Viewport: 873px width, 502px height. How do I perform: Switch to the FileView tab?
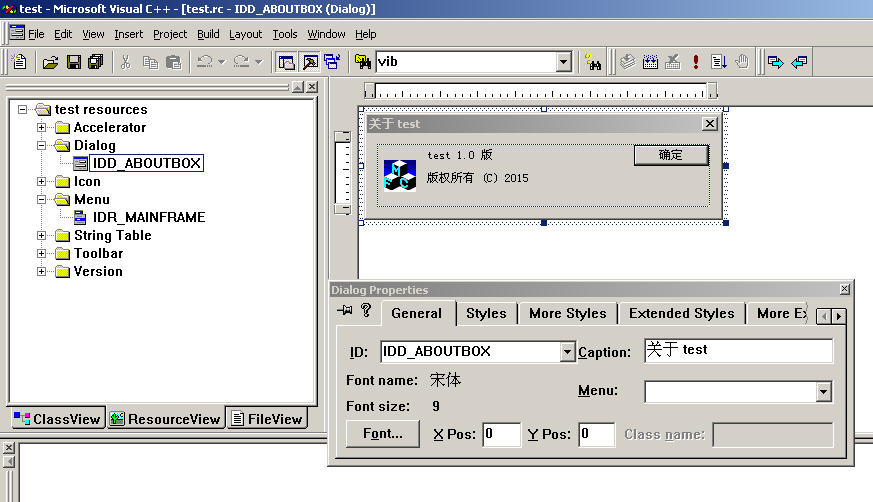point(267,419)
